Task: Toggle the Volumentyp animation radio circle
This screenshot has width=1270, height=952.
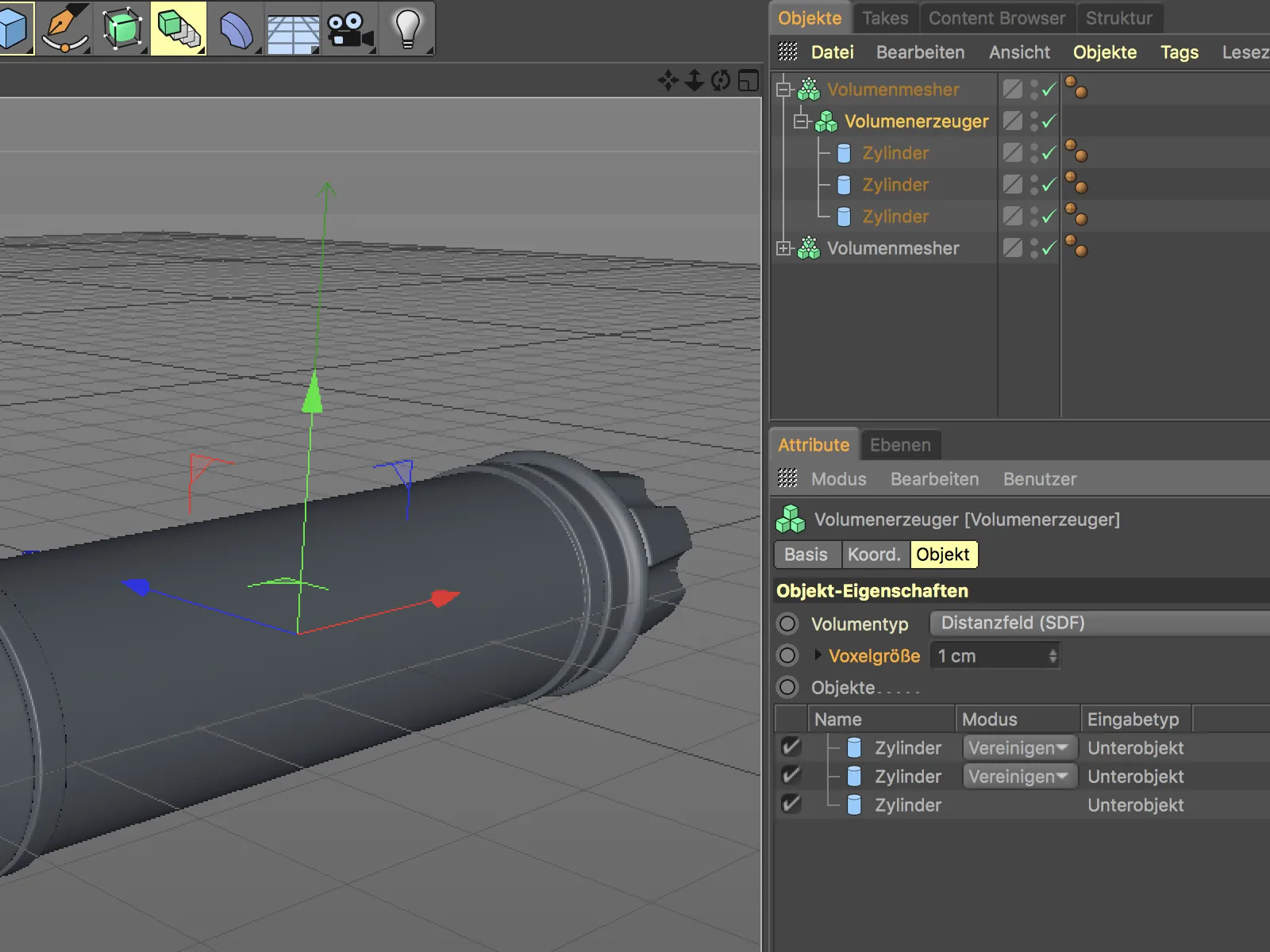Action: pyautogui.click(x=787, y=624)
